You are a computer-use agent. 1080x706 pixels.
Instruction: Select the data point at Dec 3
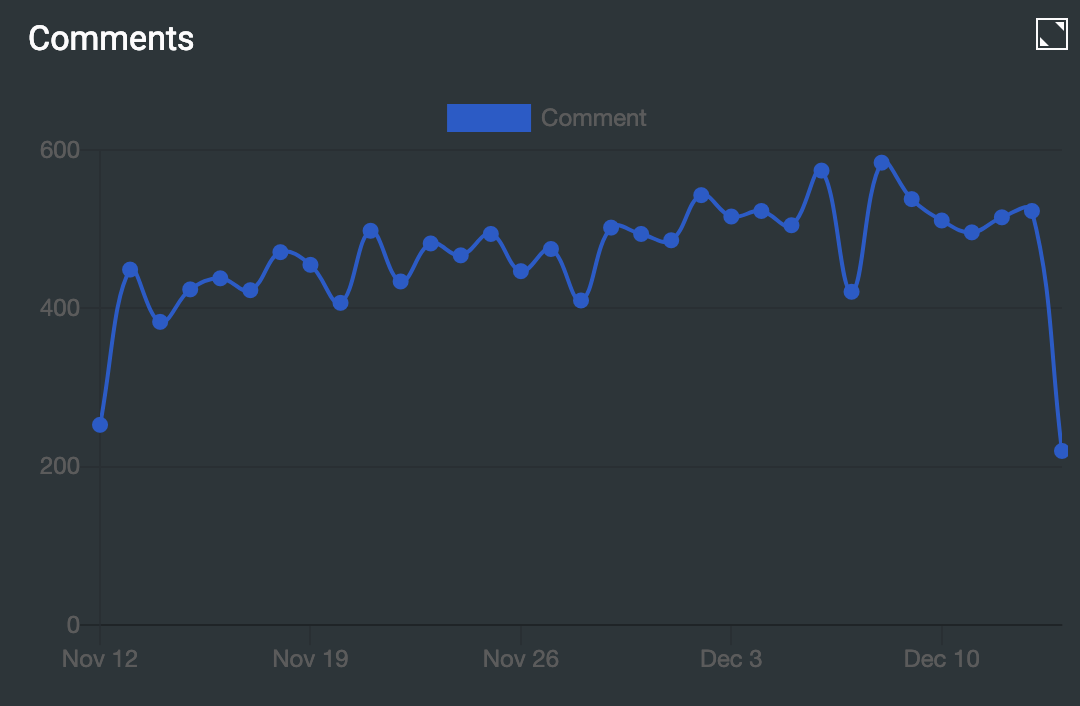731,216
